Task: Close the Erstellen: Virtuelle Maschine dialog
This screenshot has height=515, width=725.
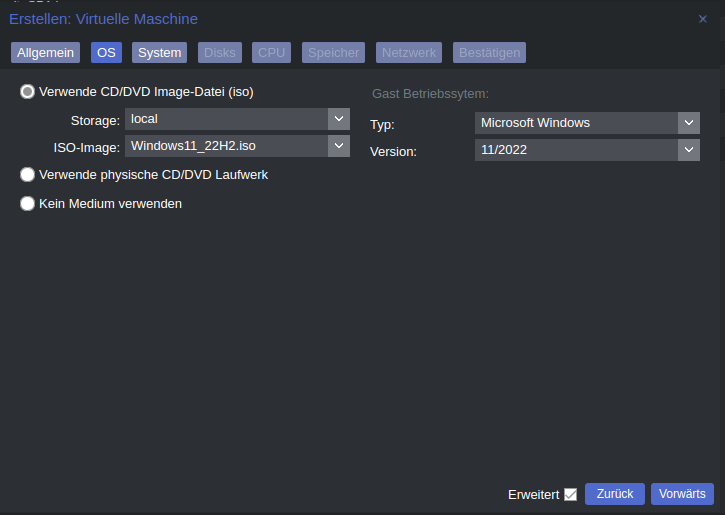Action: pos(702,19)
